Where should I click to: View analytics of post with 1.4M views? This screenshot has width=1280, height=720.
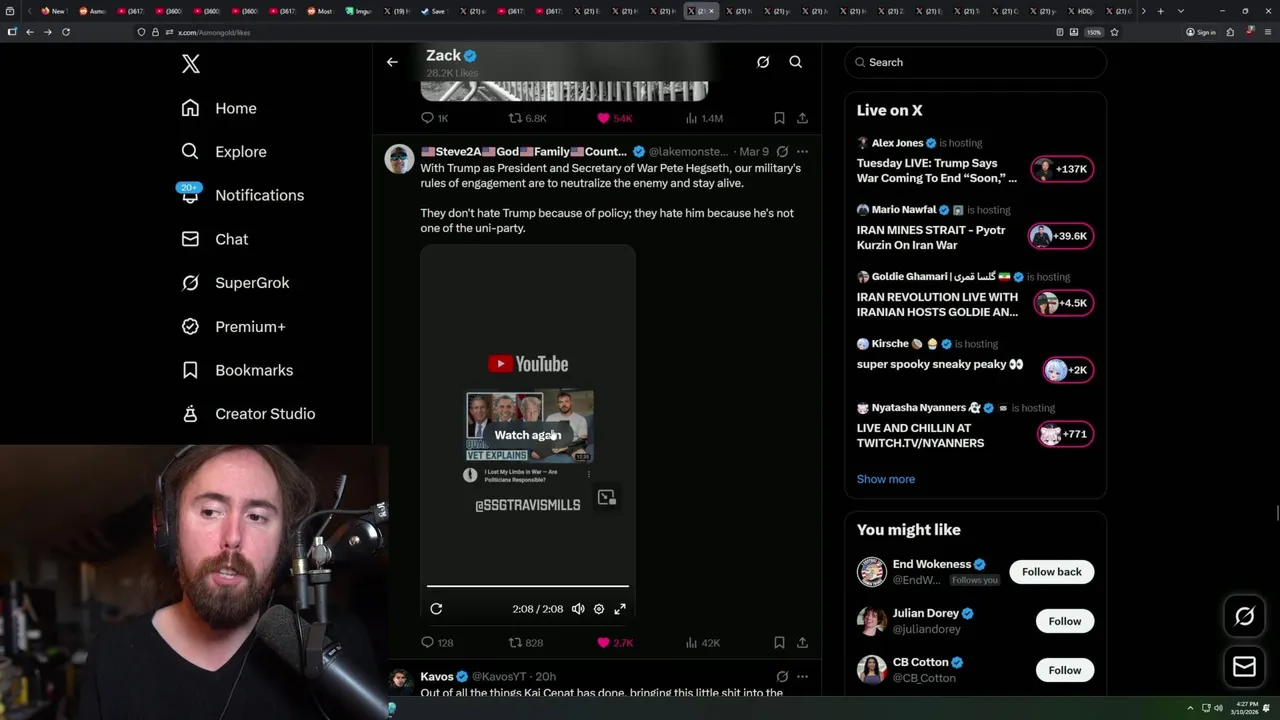click(703, 118)
